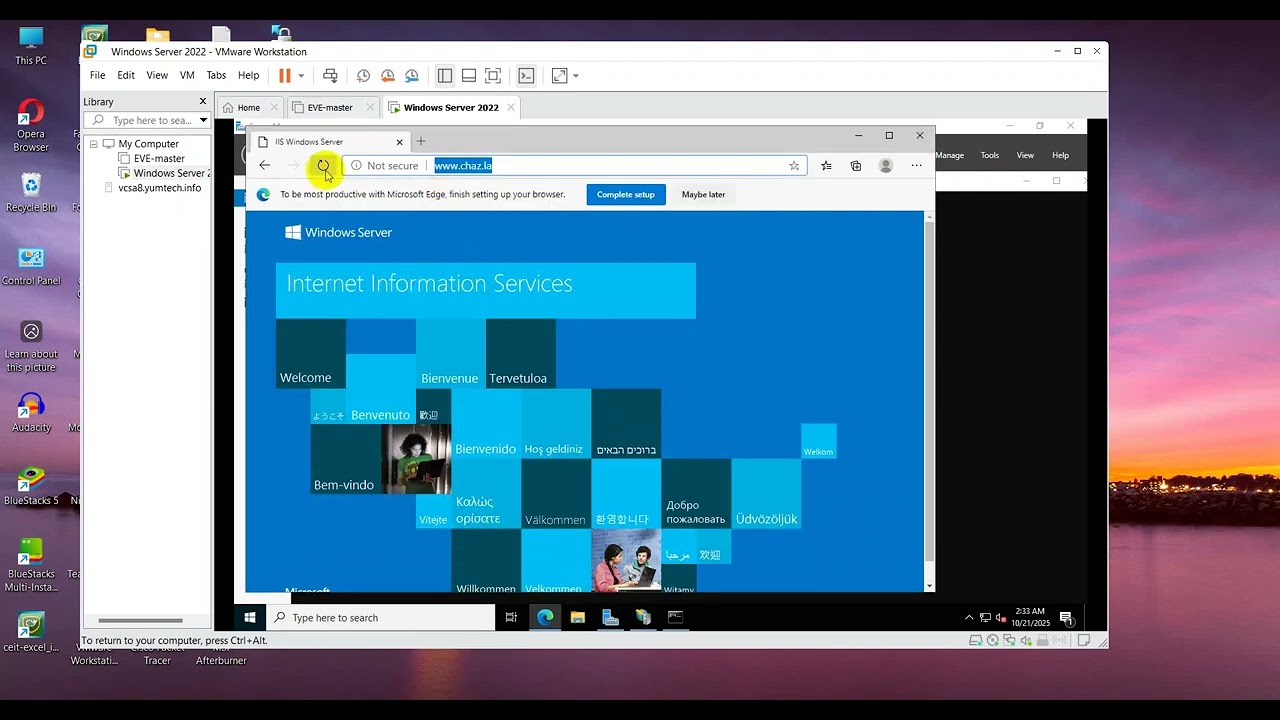Screen dimensions: 1280x720
Task: Open File Explorer on guest taskbar
Action: [578, 617]
